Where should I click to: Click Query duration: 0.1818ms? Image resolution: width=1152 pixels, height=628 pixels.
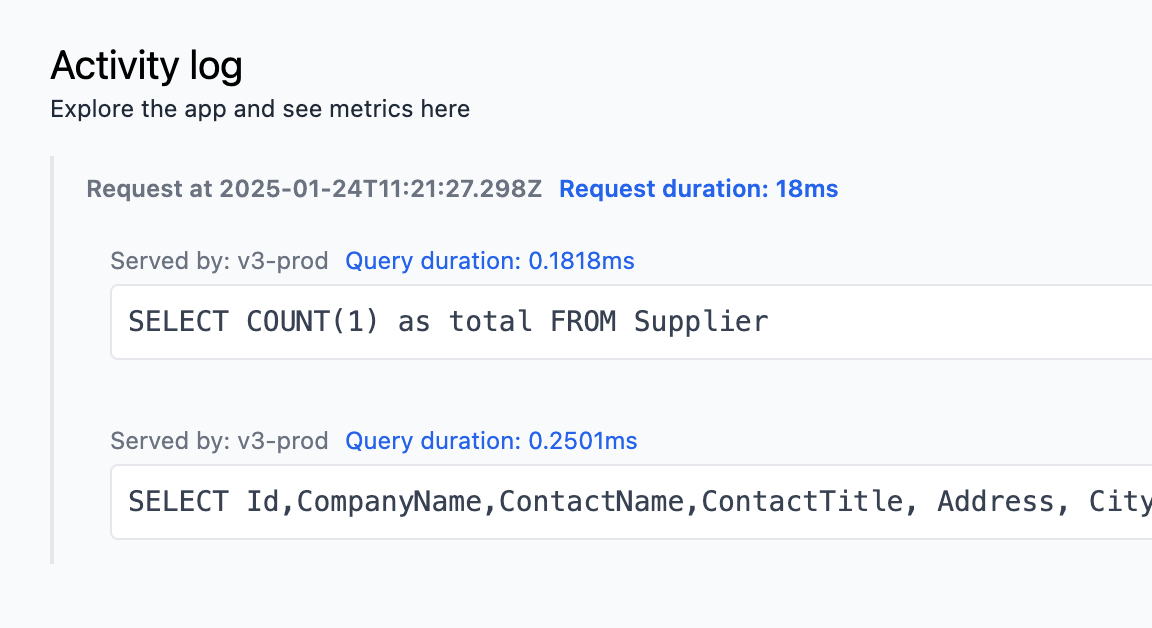490,261
